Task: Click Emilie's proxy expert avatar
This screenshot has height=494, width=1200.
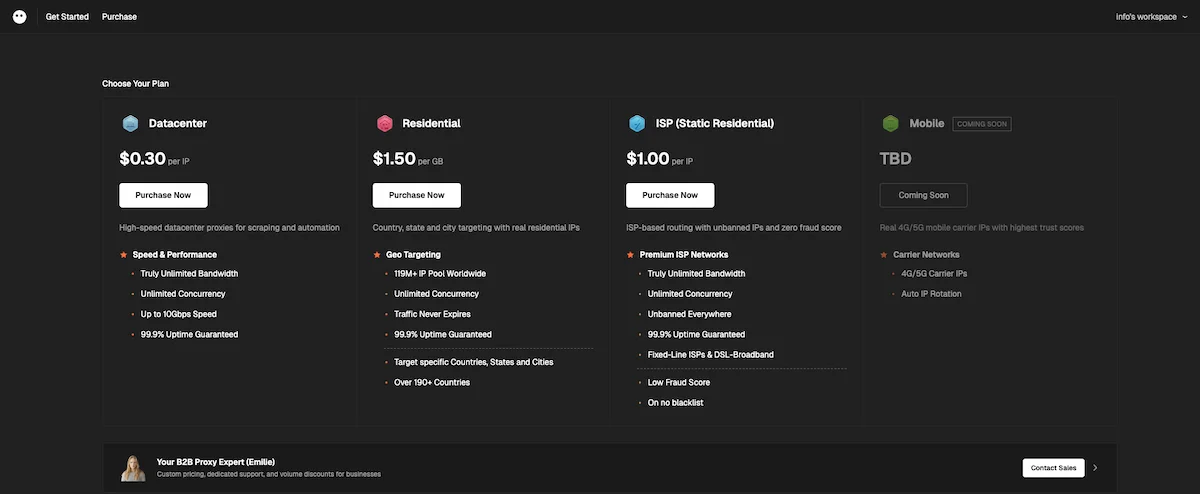Action: tap(134, 468)
